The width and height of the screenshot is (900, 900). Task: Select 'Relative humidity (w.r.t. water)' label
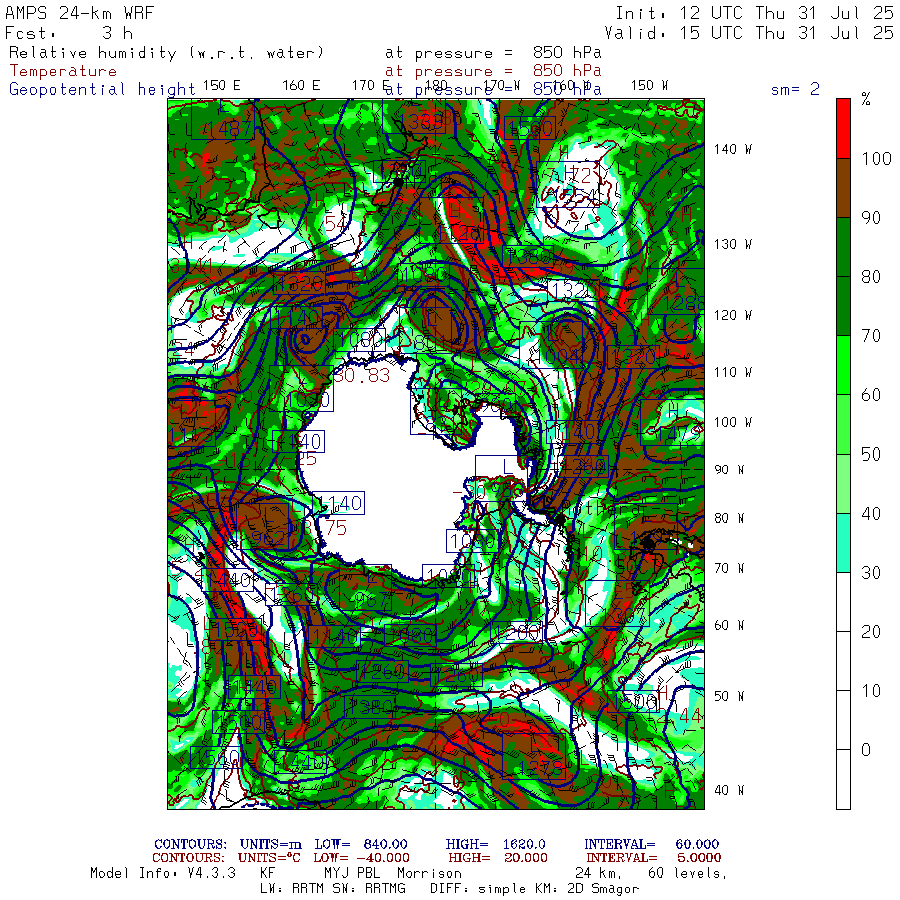pos(166,53)
